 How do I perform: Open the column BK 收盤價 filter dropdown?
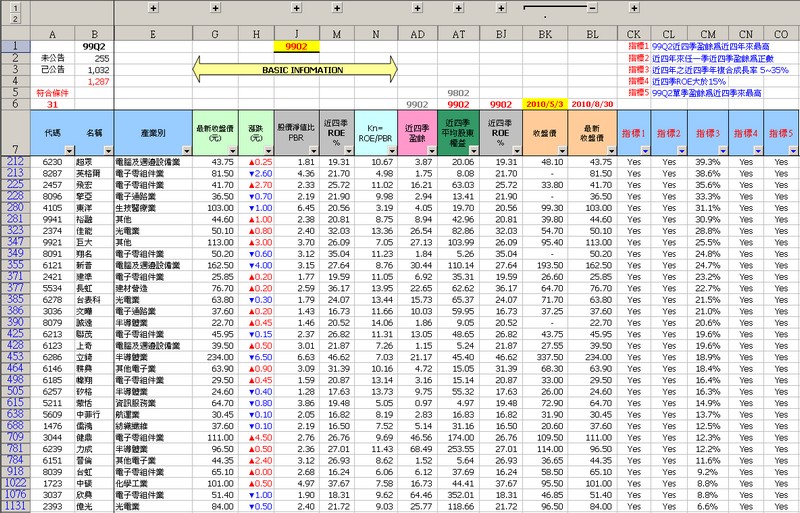[x=562, y=151]
